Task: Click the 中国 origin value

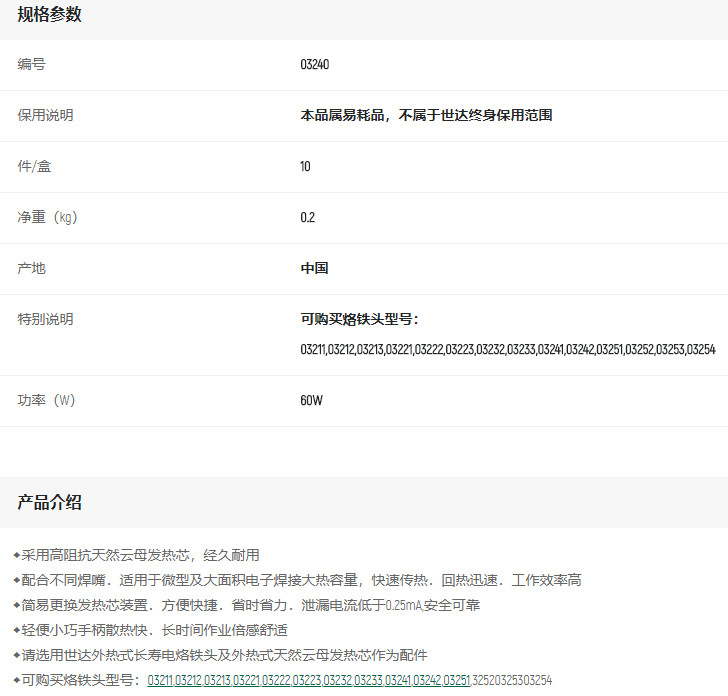Action: pyautogui.click(x=314, y=269)
